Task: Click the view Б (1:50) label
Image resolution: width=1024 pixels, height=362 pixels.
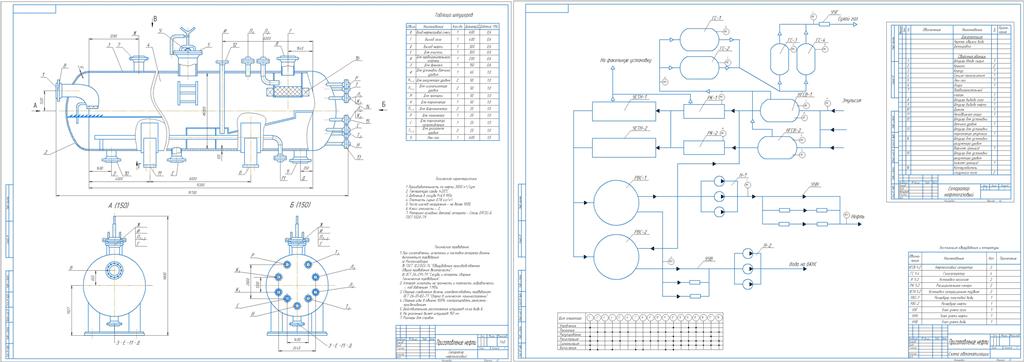Action: [x=295, y=206]
